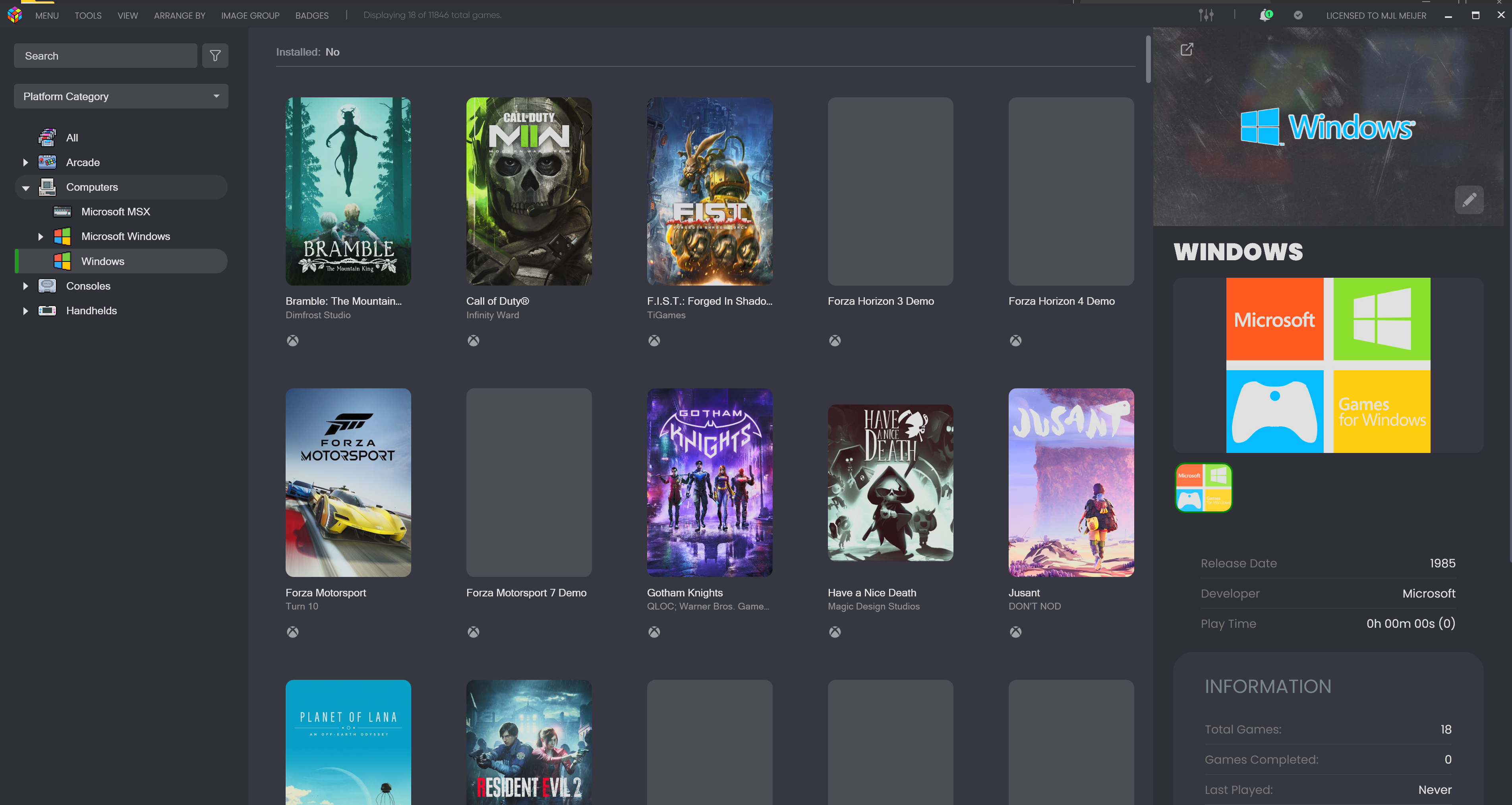Image resolution: width=1512 pixels, height=805 pixels.
Task: Click the game list vertical scrollbar
Action: pos(1148,59)
